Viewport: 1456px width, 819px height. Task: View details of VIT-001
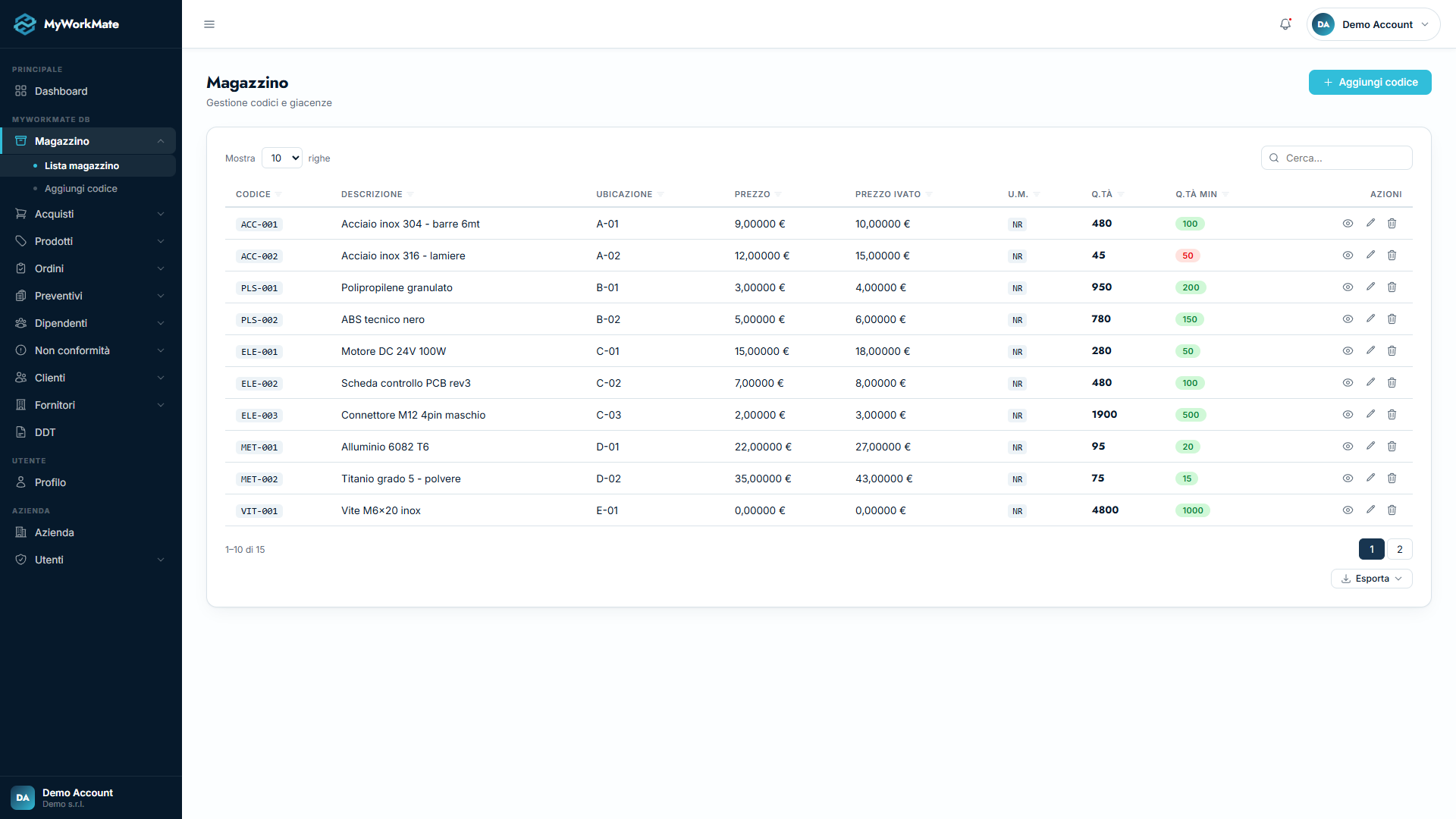(1348, 510)
